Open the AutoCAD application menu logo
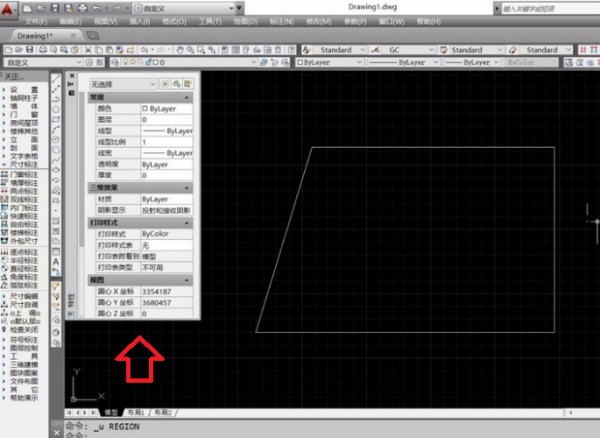The height and width of the screenshot is (438, 600). (x=8, y=9)
